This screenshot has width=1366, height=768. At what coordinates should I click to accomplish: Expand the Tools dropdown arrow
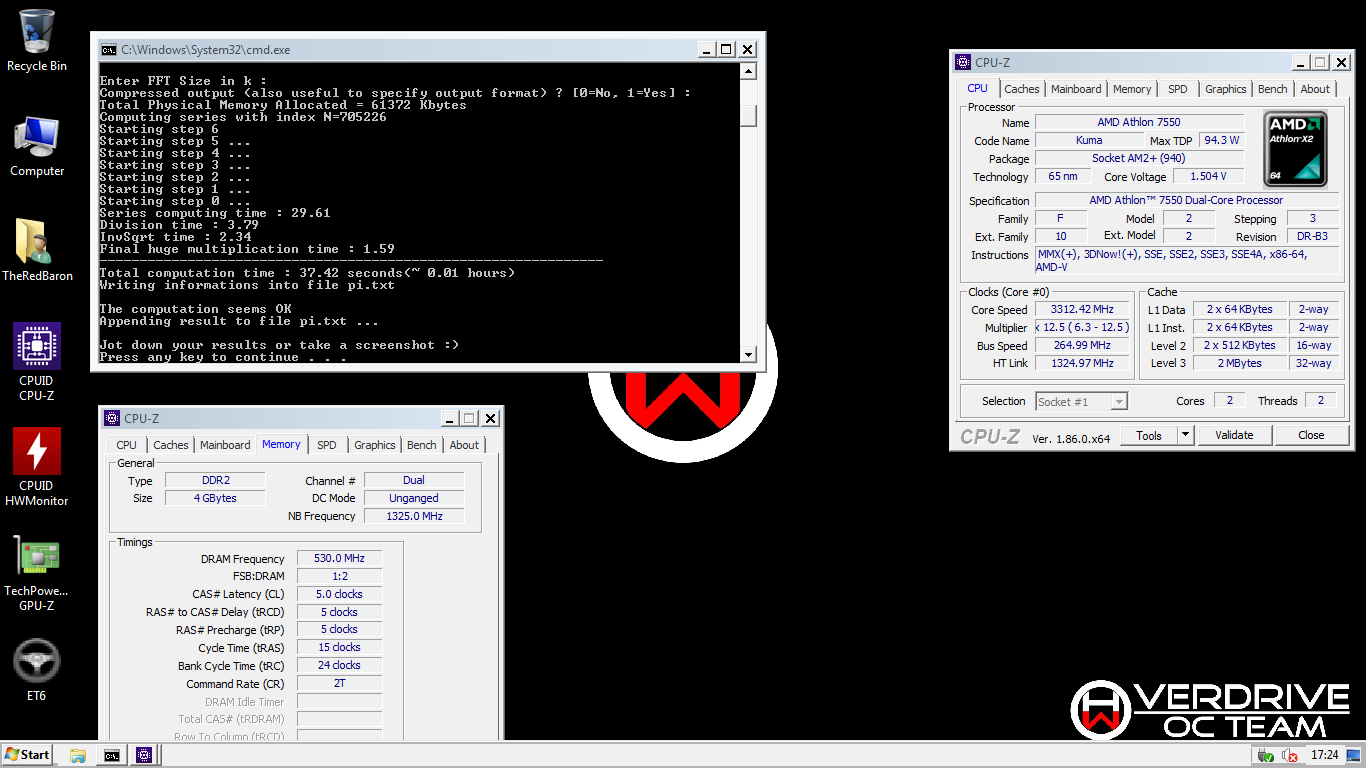click(x=1185, y=435)
